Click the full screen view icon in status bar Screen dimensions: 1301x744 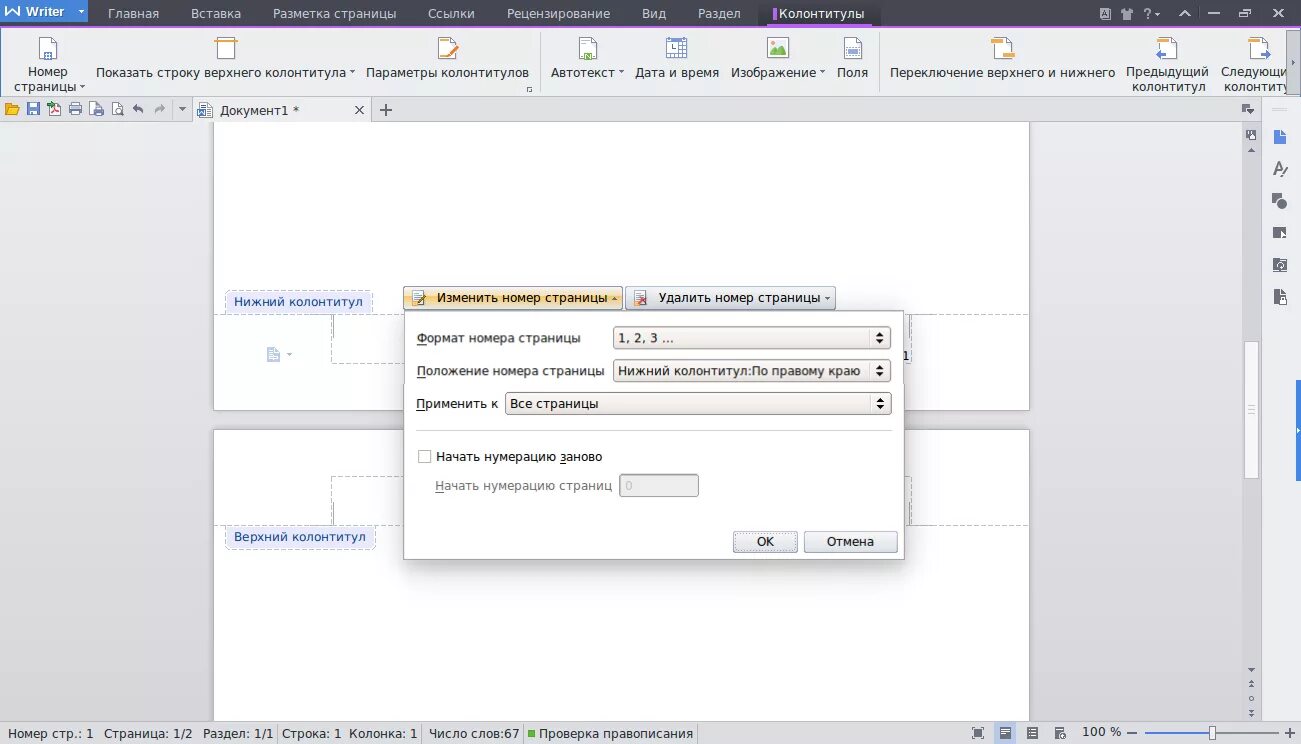pyautogui.click(x=978, y=733)
